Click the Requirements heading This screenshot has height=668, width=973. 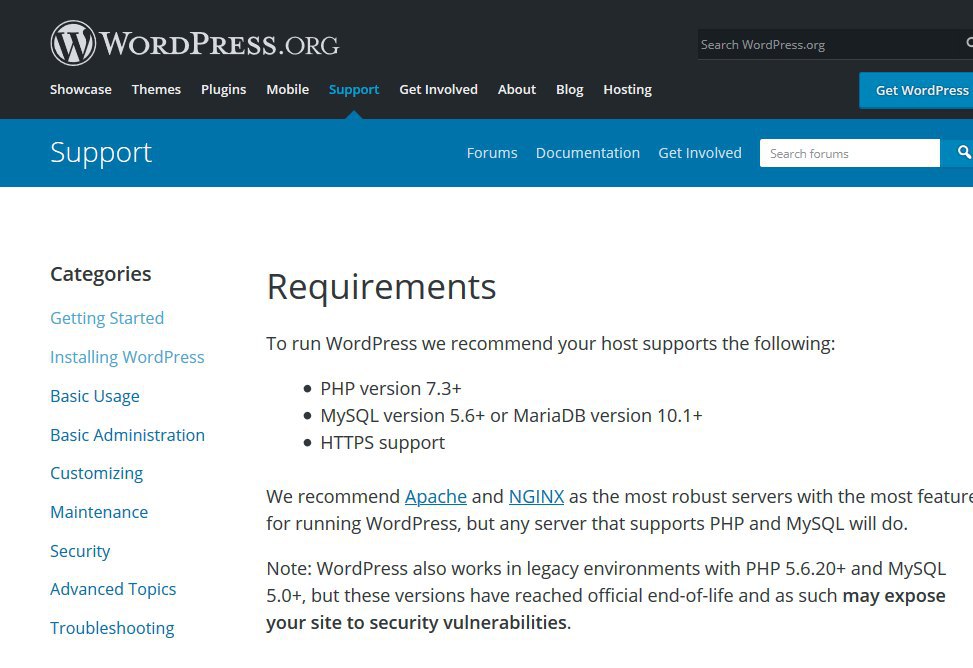coord(382,287)
